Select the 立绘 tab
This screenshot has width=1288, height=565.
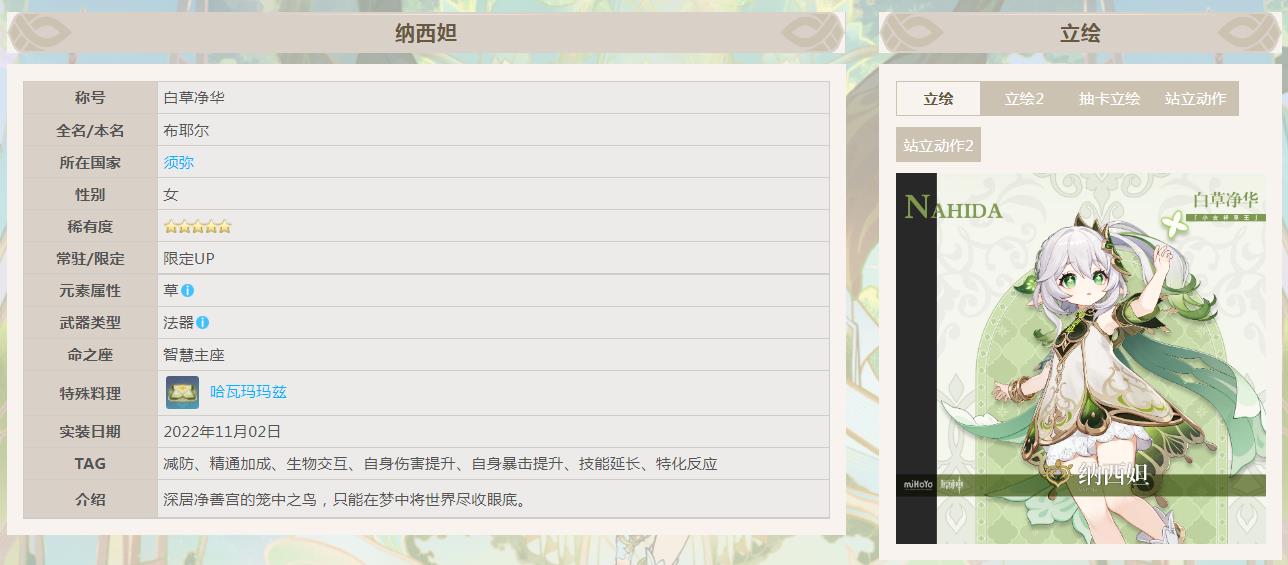coord(938,98)
